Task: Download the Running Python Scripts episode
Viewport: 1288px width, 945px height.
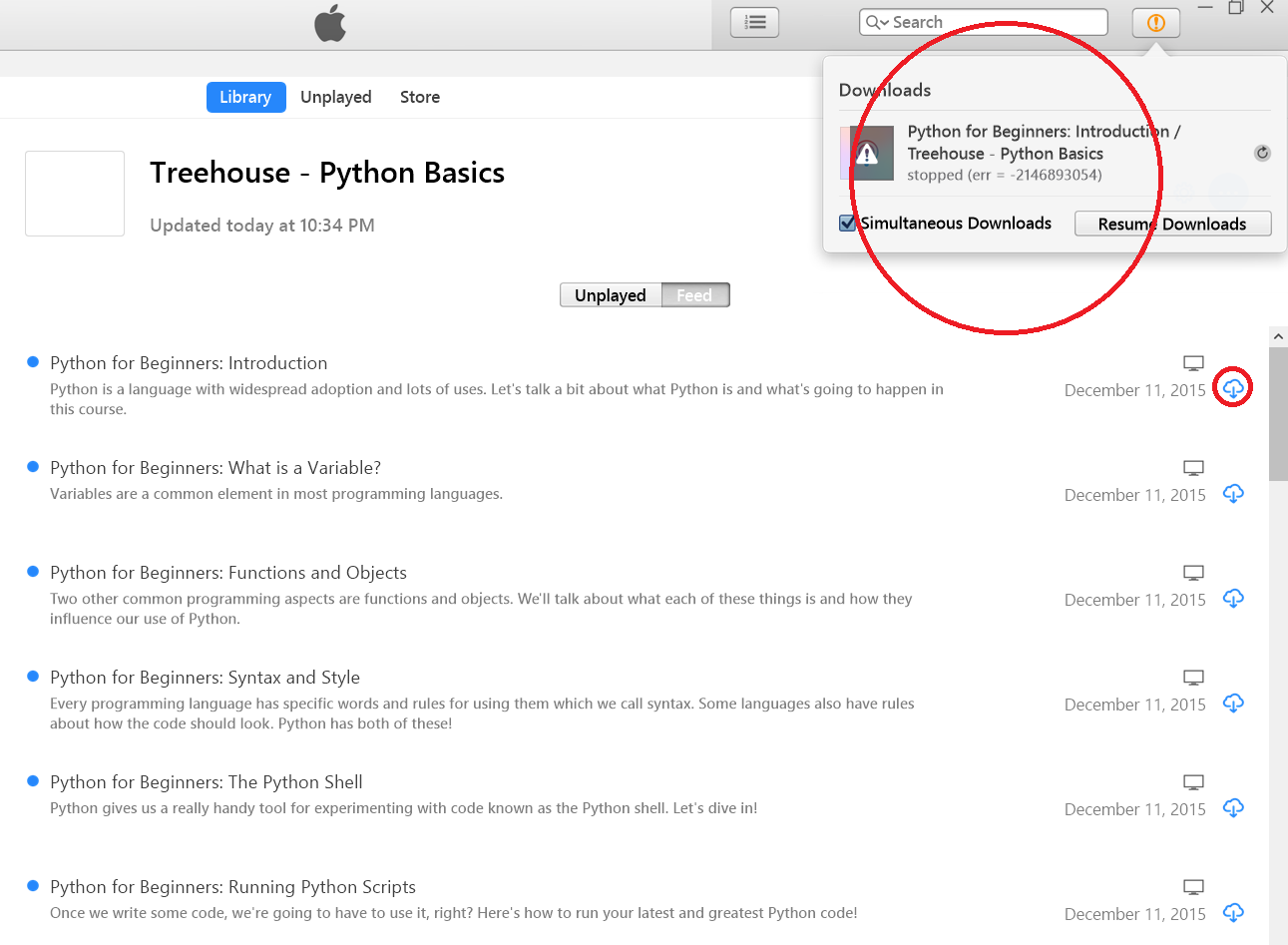Action: tap(1233, 912)
